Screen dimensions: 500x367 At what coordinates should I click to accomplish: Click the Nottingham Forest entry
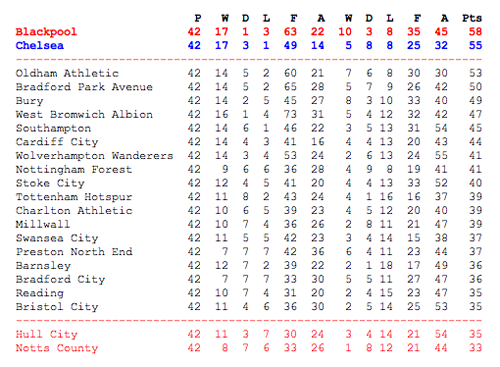74,169
